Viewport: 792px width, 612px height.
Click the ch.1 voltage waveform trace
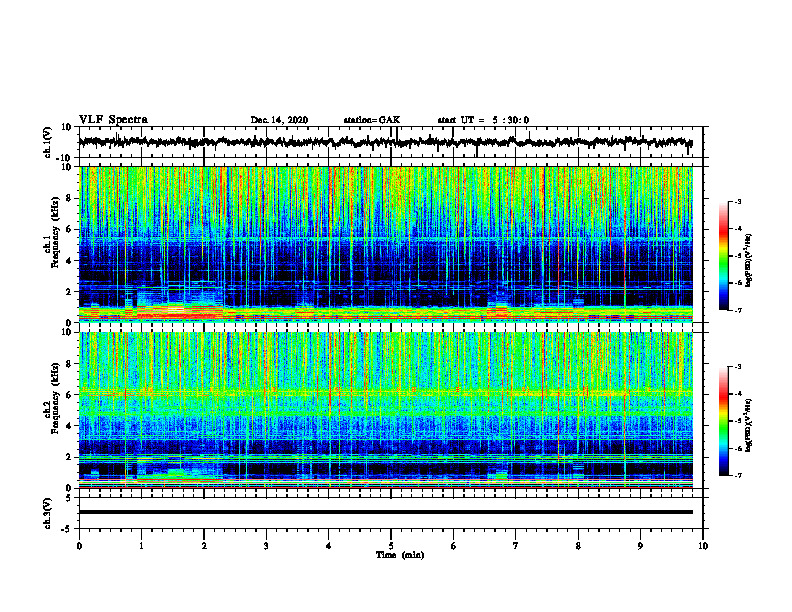coord(385,142)
